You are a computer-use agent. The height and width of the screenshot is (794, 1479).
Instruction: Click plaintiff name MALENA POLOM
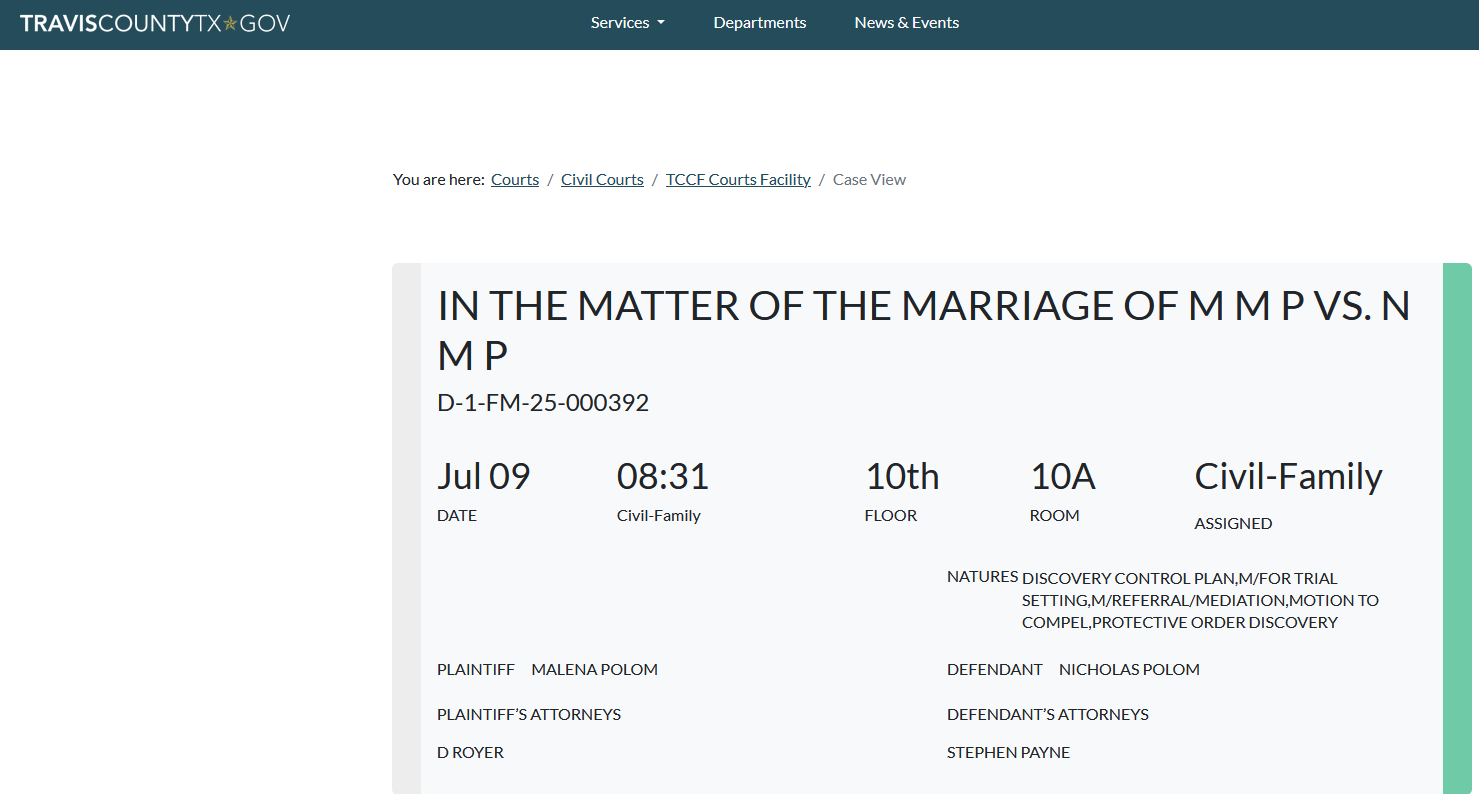(x=595, y=670)
